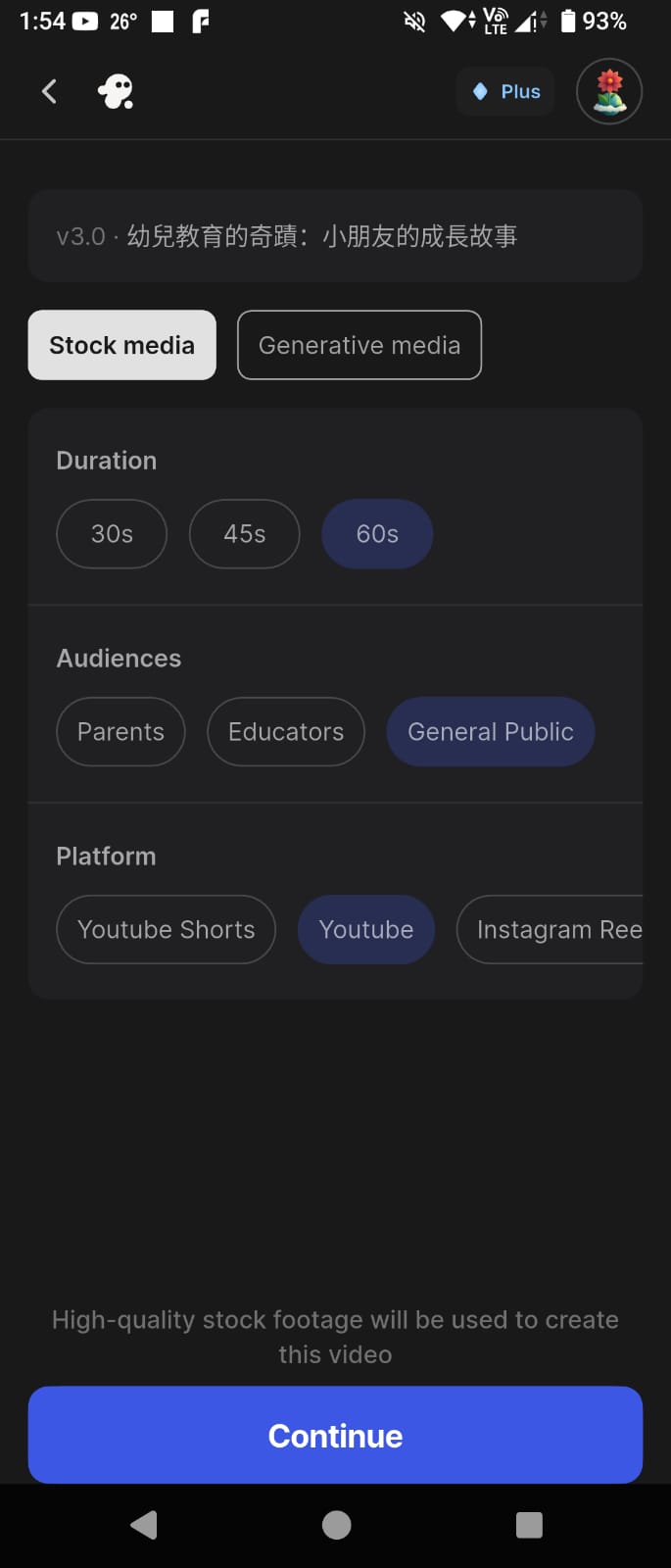Select the 30s duration option
The image size is (671, 1568).
tap(112, 534)
